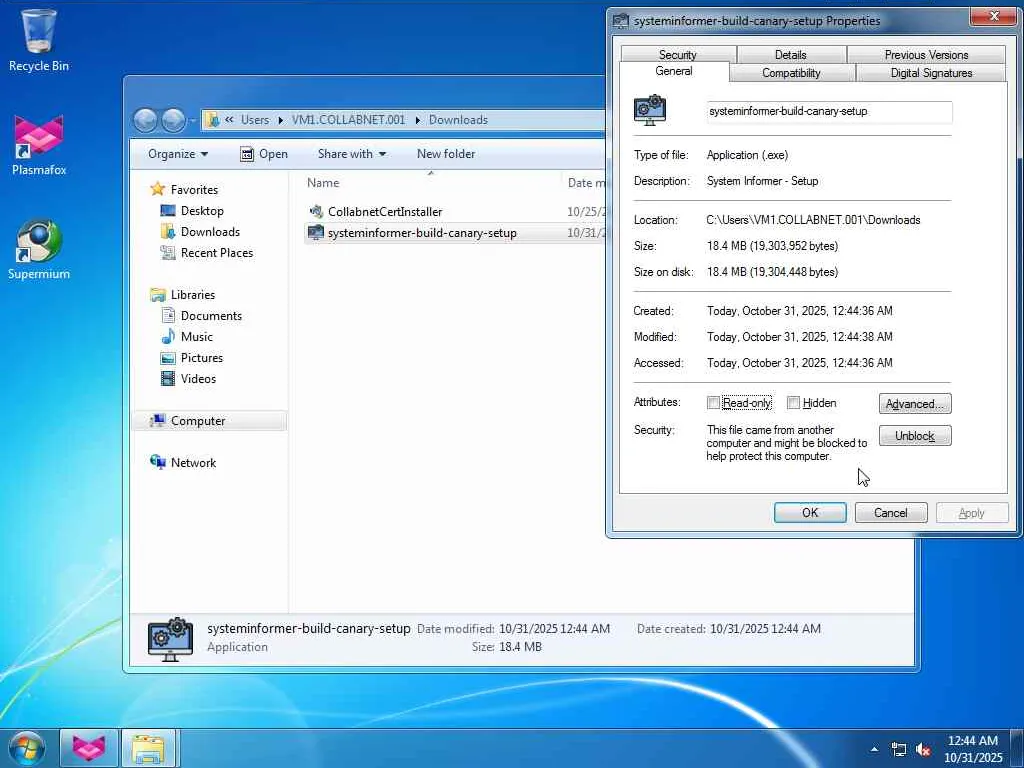Open the Share with dropdown

point(351,154)
